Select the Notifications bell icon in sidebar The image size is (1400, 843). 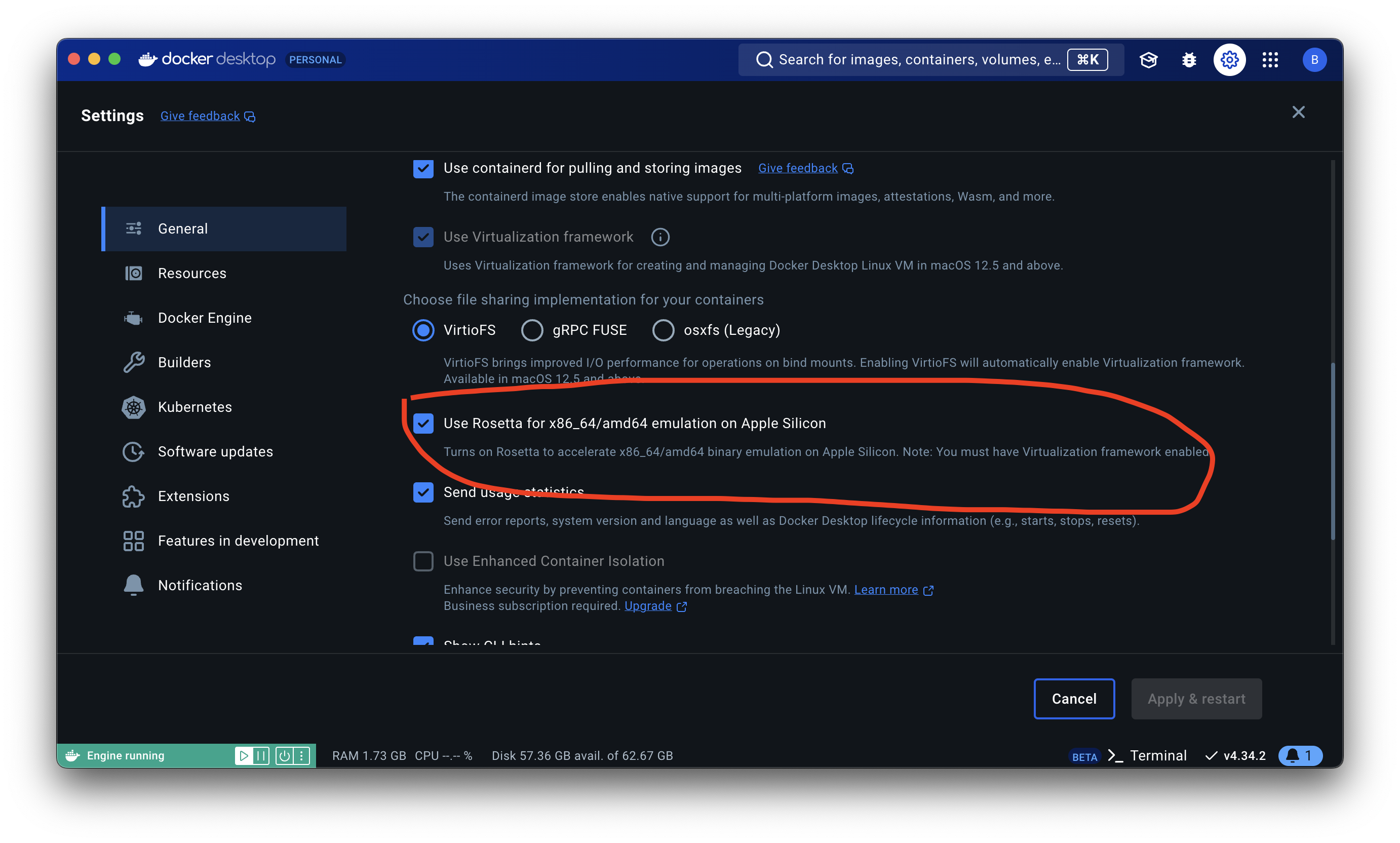pyautogui.click(x=133, y=585)
